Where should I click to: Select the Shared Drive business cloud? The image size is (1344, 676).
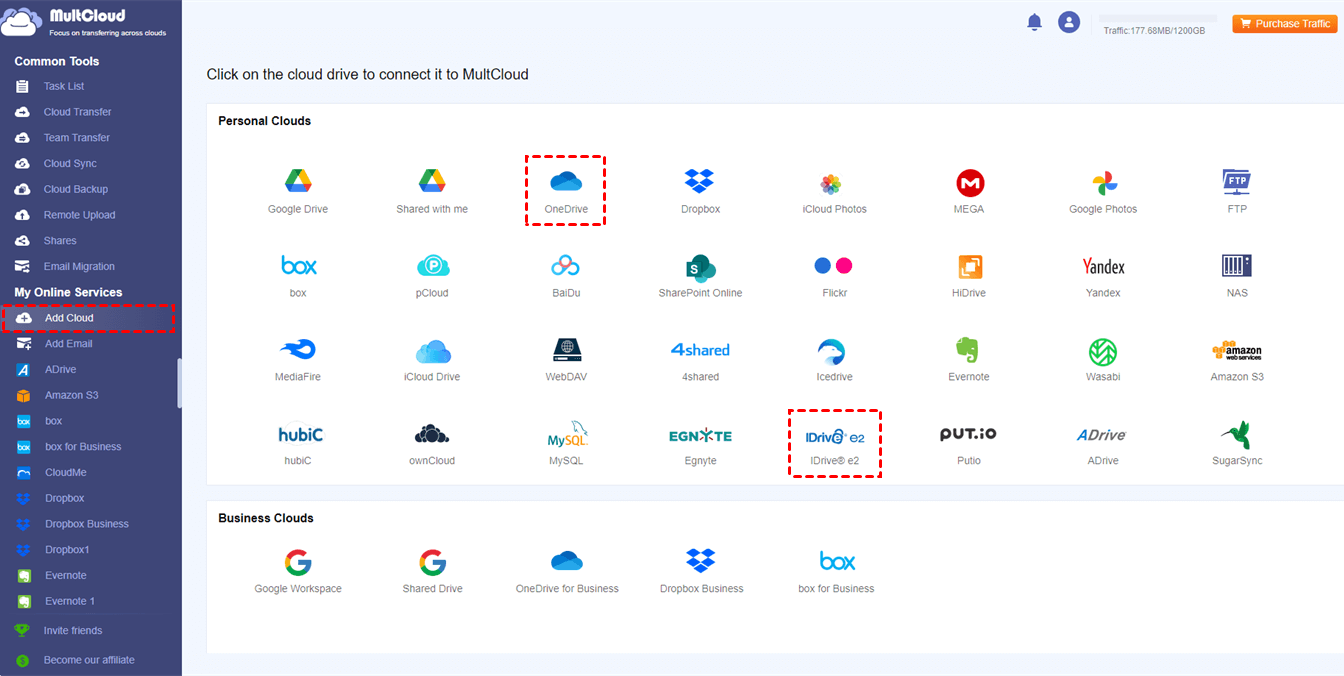(432, 571)
